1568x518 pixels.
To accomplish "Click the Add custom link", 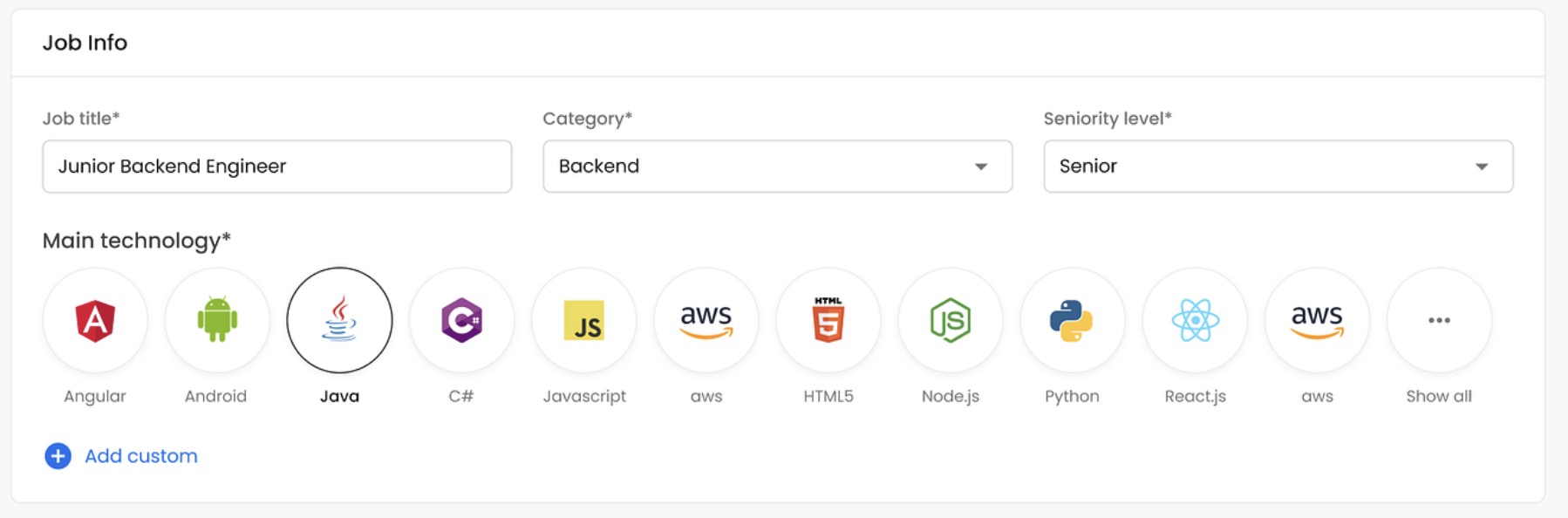I will tap(121, 456).
